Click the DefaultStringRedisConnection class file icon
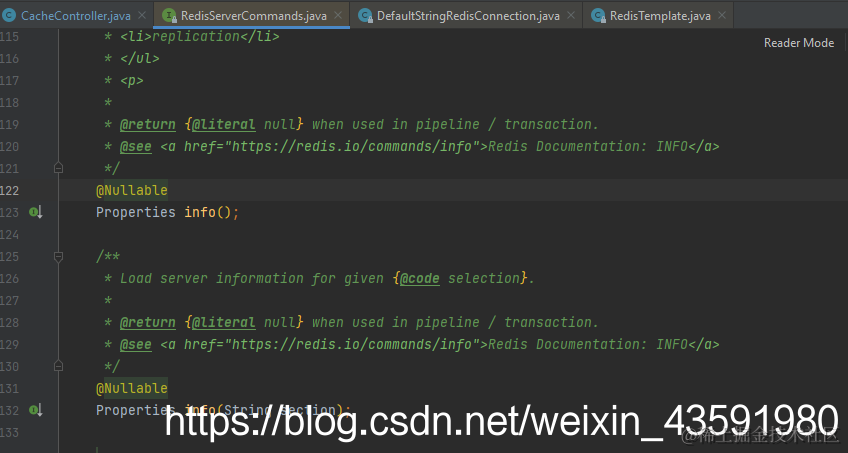 366,16
